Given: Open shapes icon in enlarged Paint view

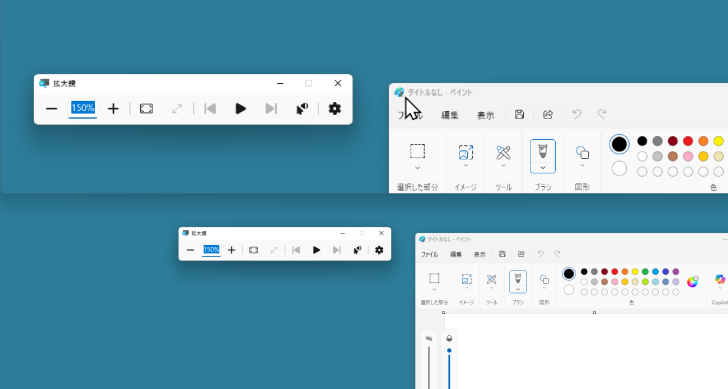Looking at the screenshot, I should (x=582, y=152).
